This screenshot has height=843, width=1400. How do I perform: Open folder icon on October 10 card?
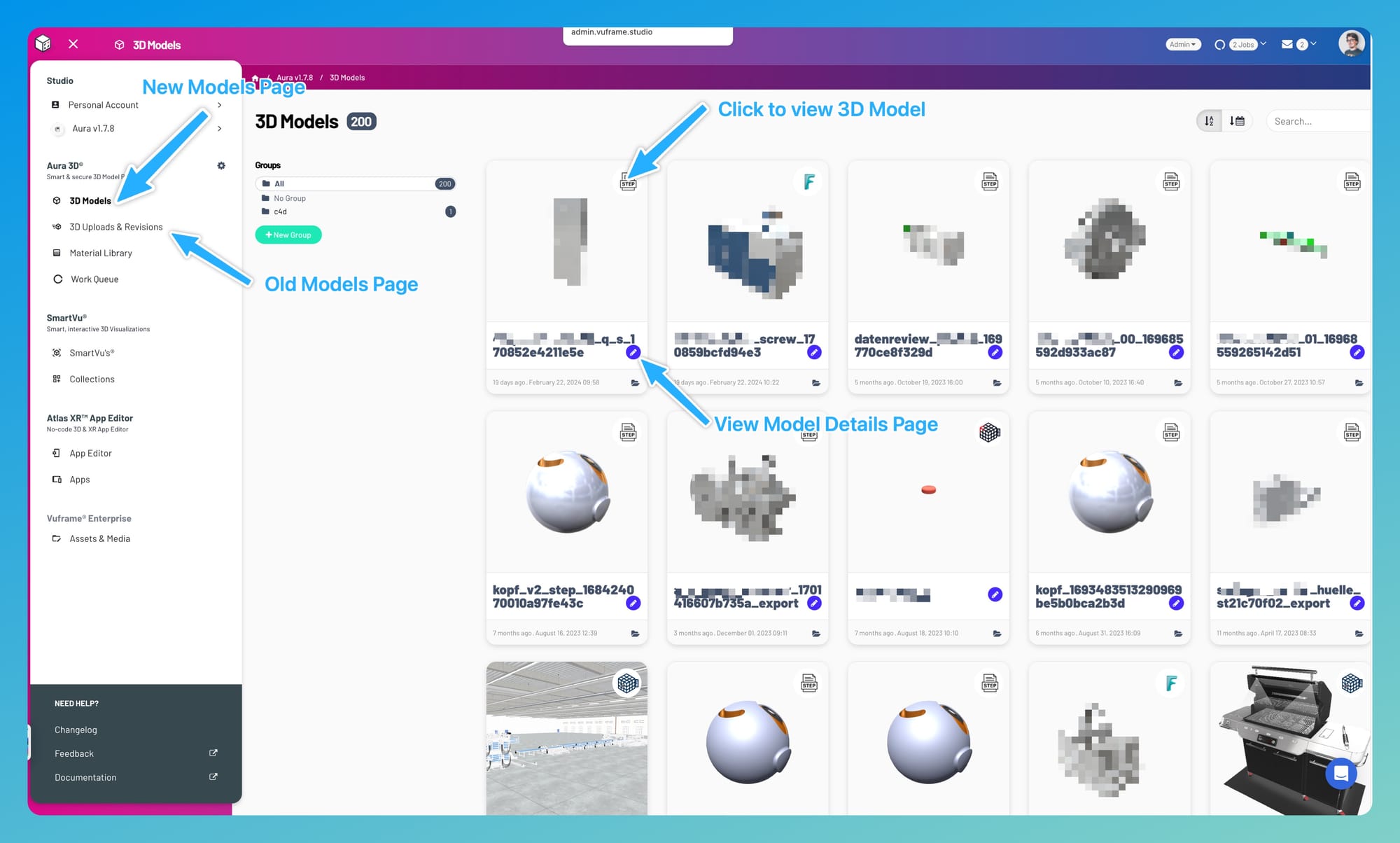pos(1178,383)
